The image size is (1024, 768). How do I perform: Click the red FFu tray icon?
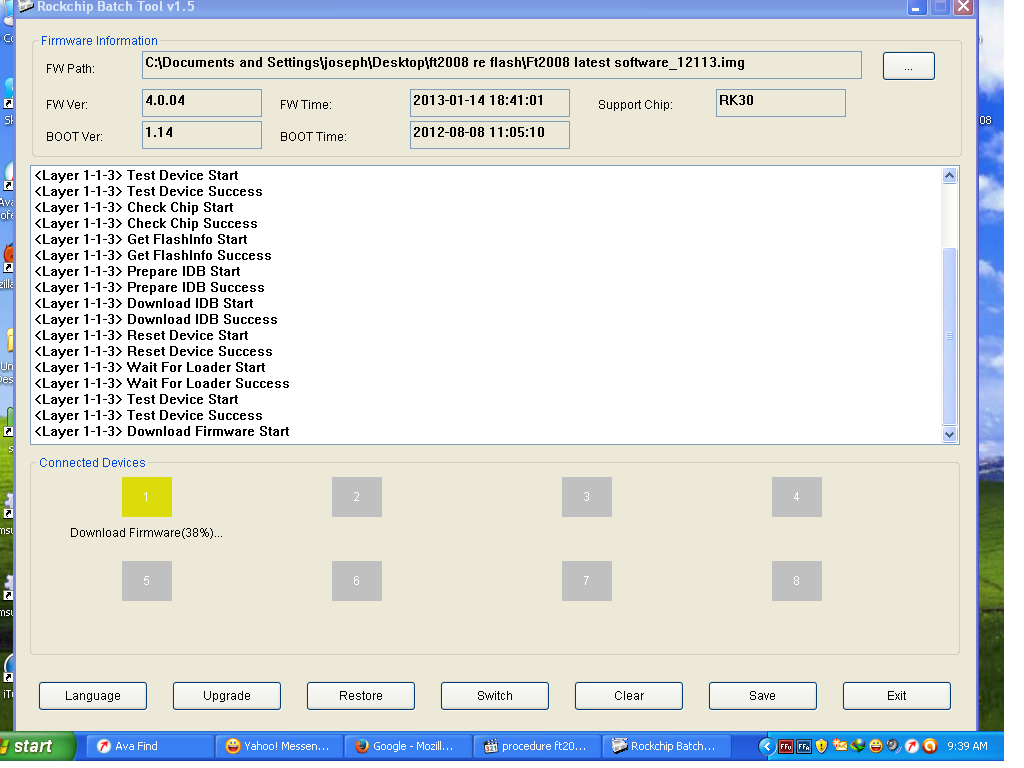(x=786, y=746)
